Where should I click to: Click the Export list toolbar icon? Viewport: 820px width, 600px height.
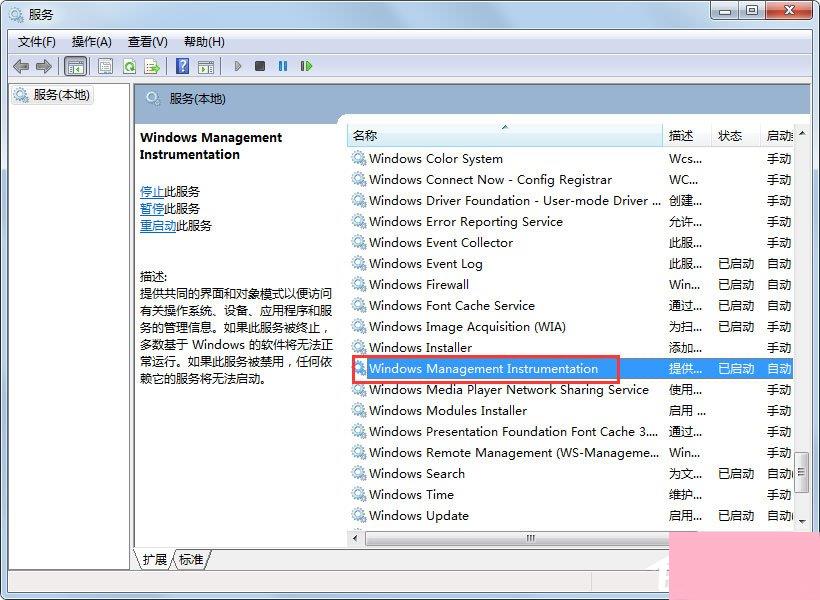pos(152,66)
